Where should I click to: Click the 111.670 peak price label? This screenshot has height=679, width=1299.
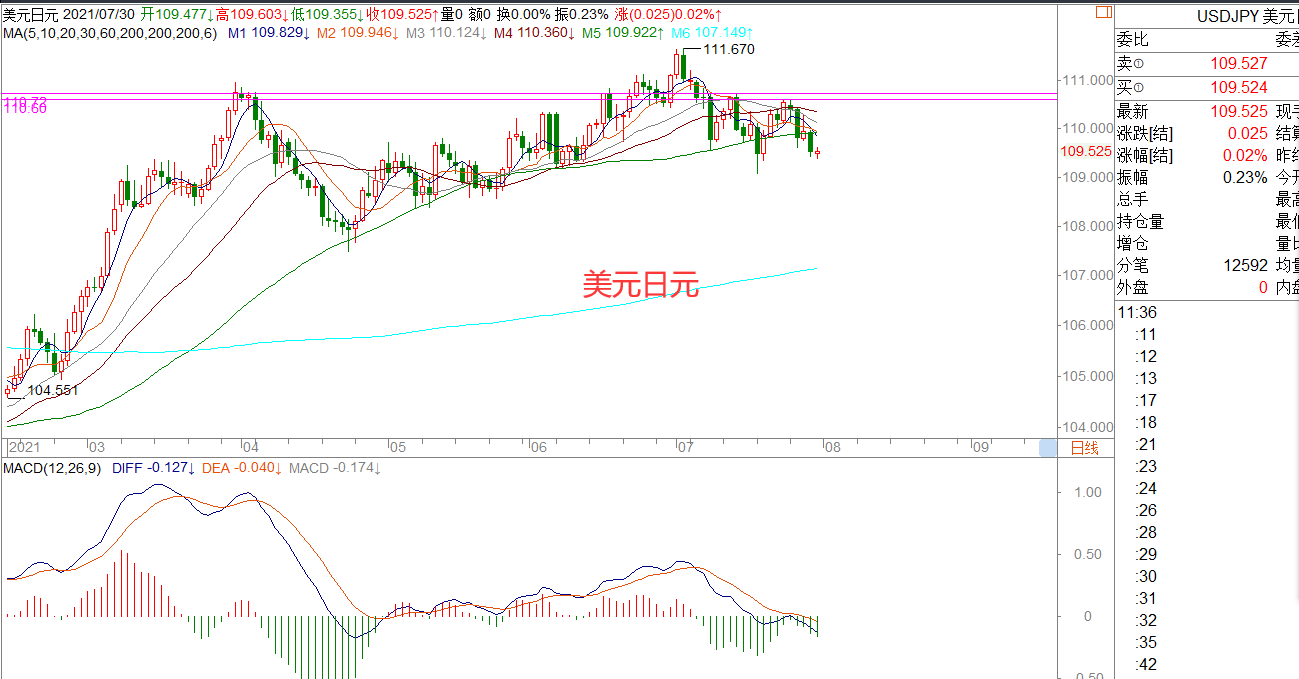730,49
